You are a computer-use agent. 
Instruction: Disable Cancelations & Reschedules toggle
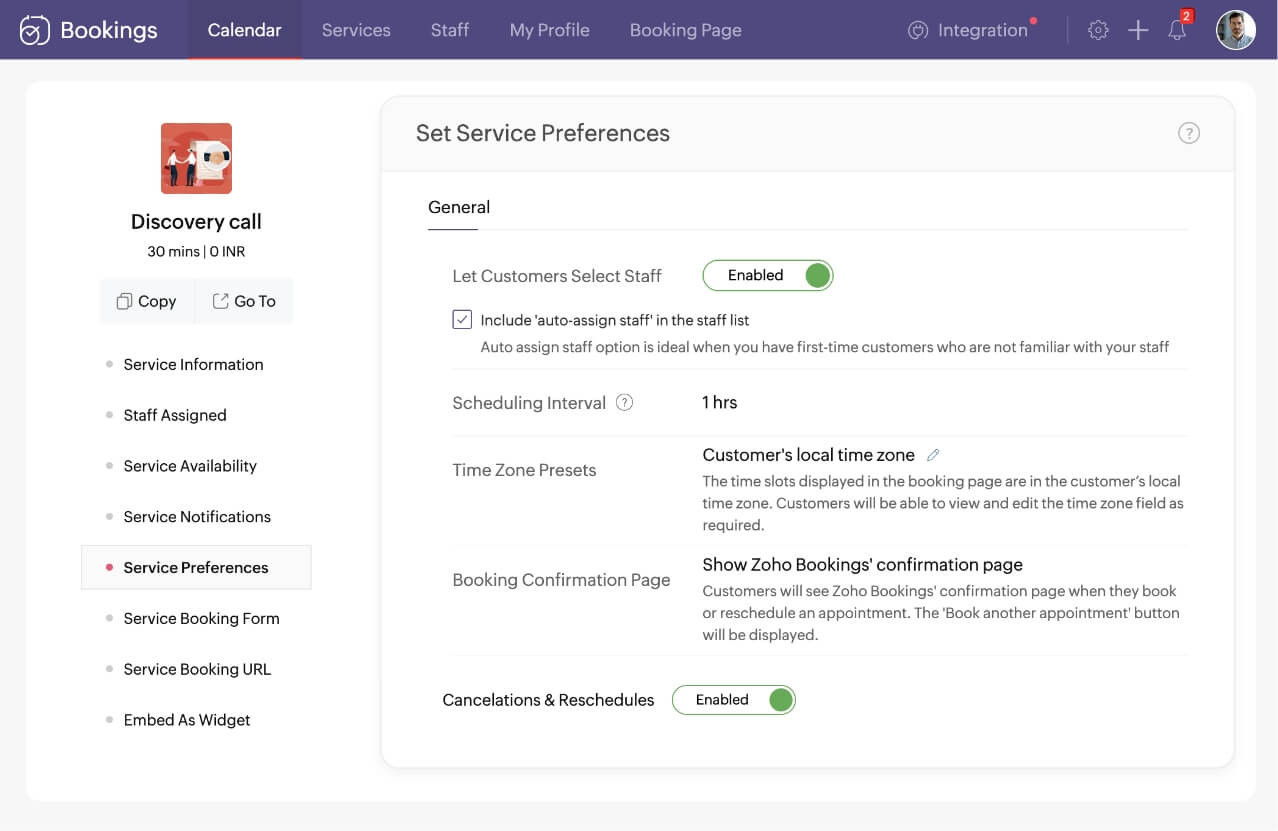click(733, 700)
